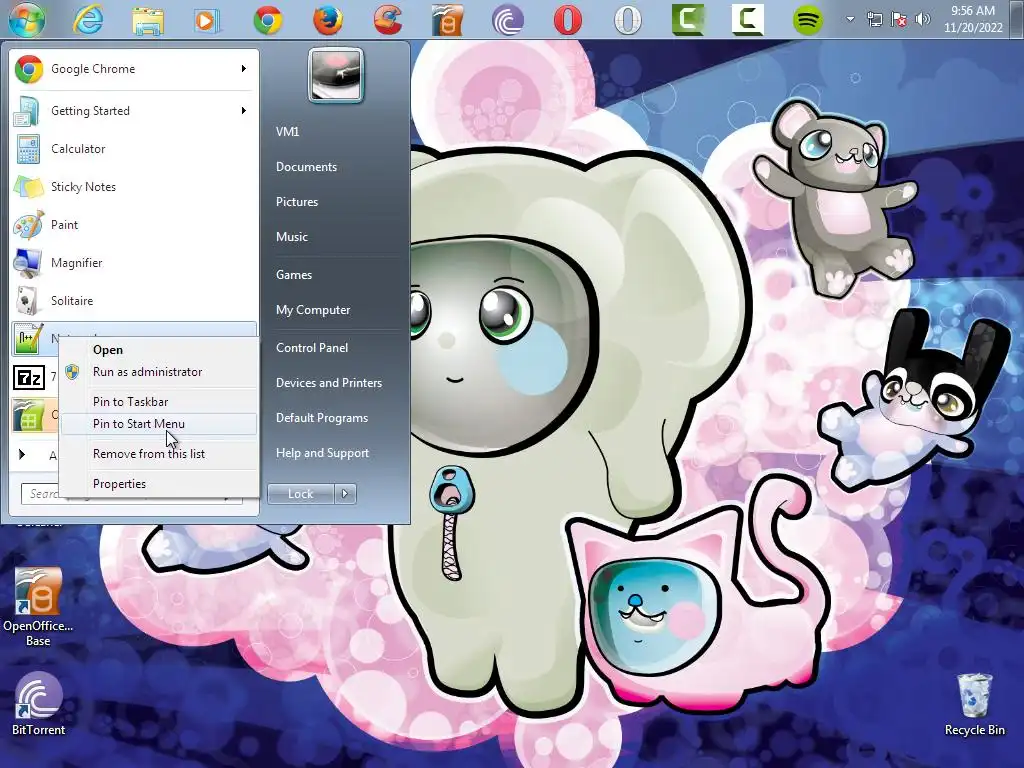Viewport: 1024px width, 768px height.
Task: Open the VM1 user folder link
Action: [287, 131]
